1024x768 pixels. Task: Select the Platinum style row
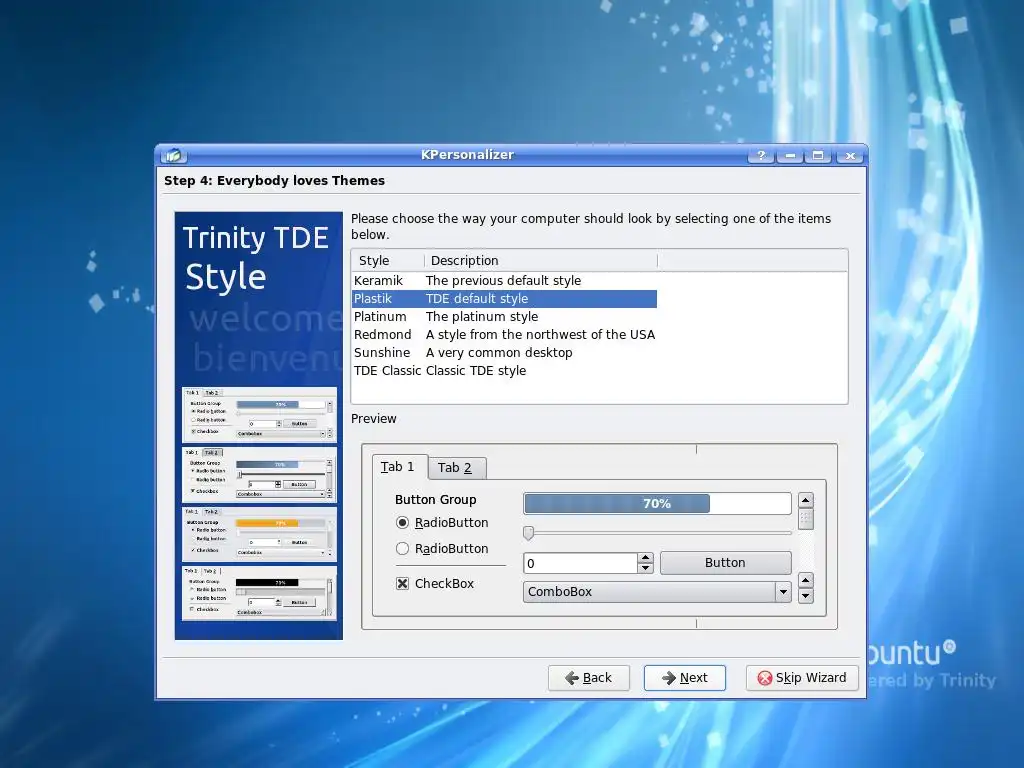[504, 317]
